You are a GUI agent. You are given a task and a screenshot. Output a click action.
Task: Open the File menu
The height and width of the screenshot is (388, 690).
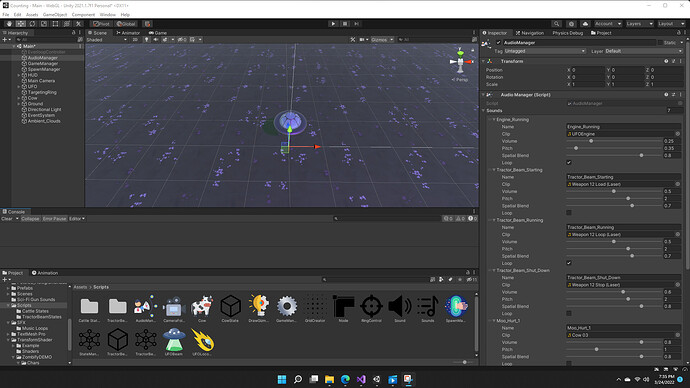(6, 15)
